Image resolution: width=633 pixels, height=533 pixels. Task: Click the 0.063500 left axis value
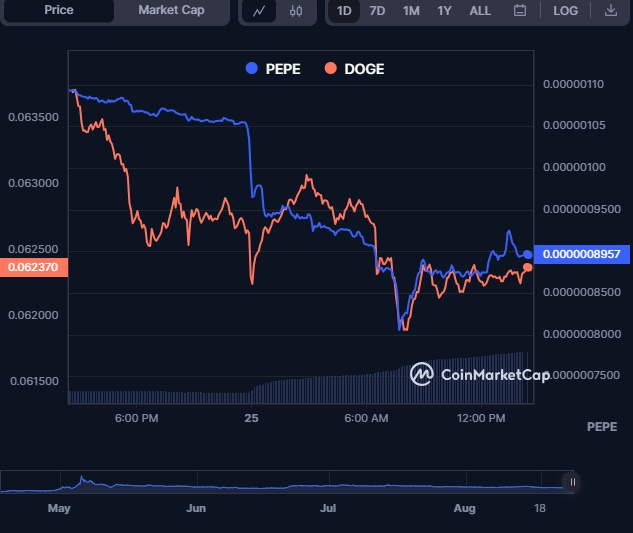pos(34,117)
